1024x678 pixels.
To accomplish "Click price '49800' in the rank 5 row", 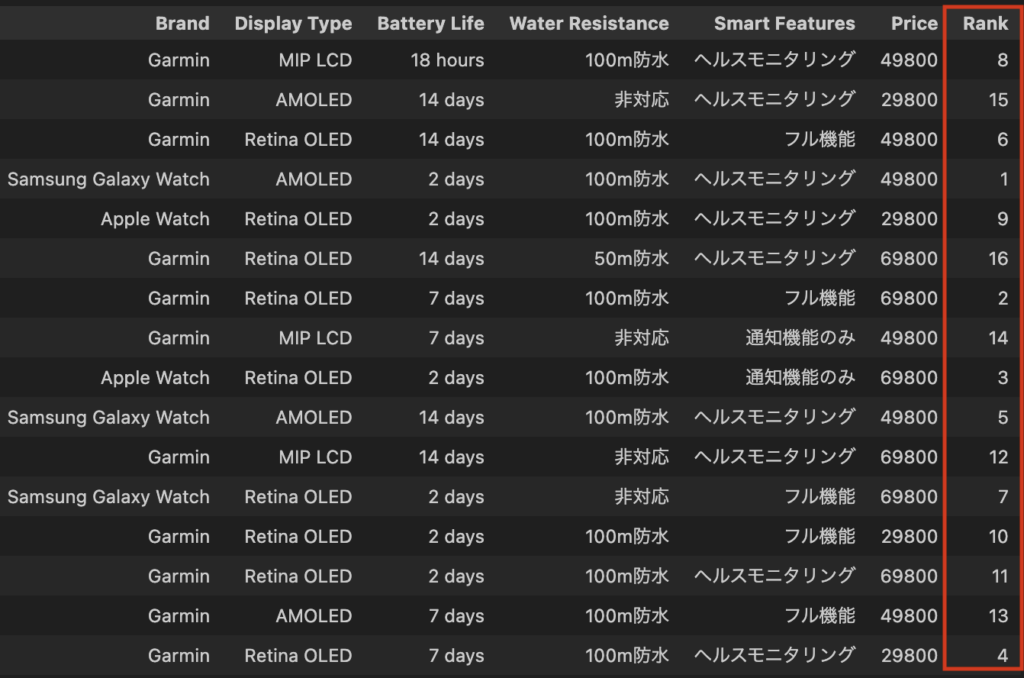I will coord(909,417).
